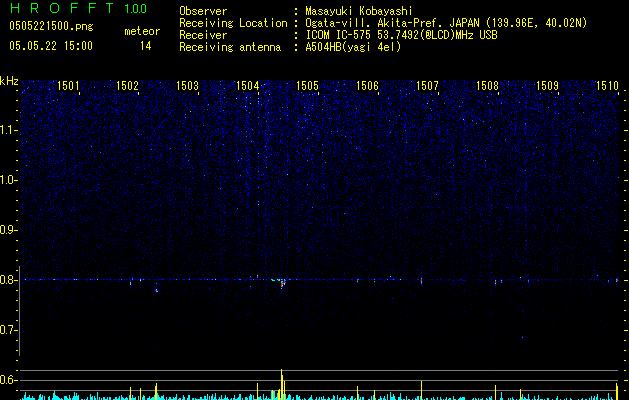Screen dimensions: 629x400
Task: Click the Receiver label
Action: click(203, 35)
